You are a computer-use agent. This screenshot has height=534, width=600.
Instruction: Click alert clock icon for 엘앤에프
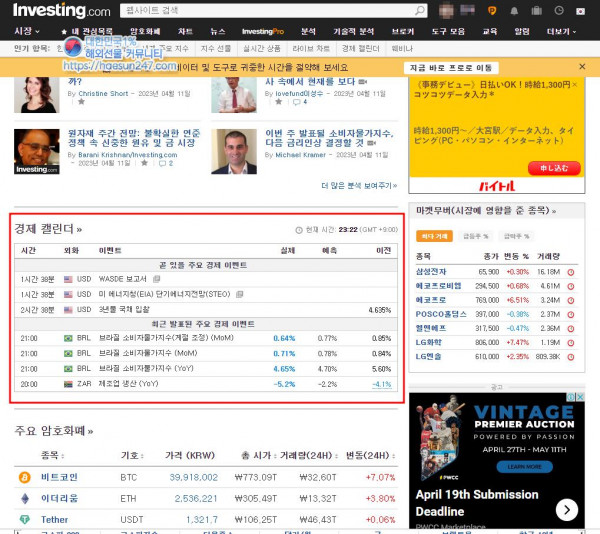click(x=571, y=329)
